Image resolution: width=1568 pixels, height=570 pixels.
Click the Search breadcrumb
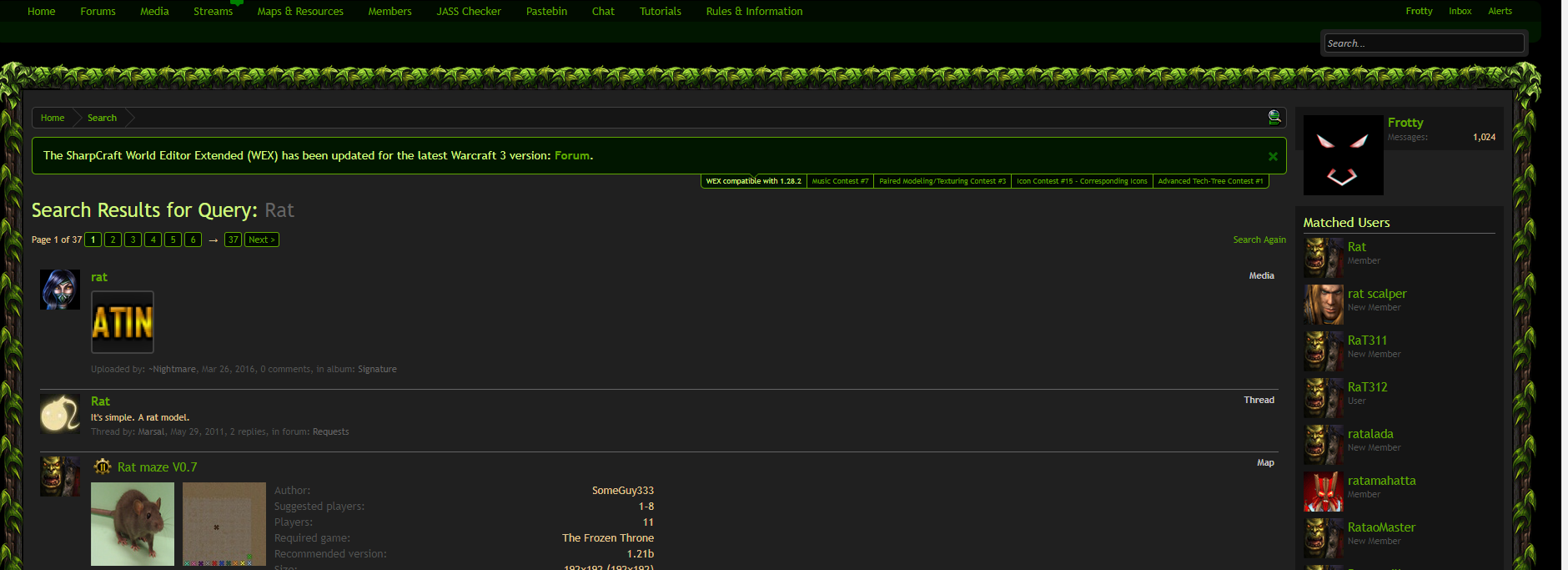point(102,118)
